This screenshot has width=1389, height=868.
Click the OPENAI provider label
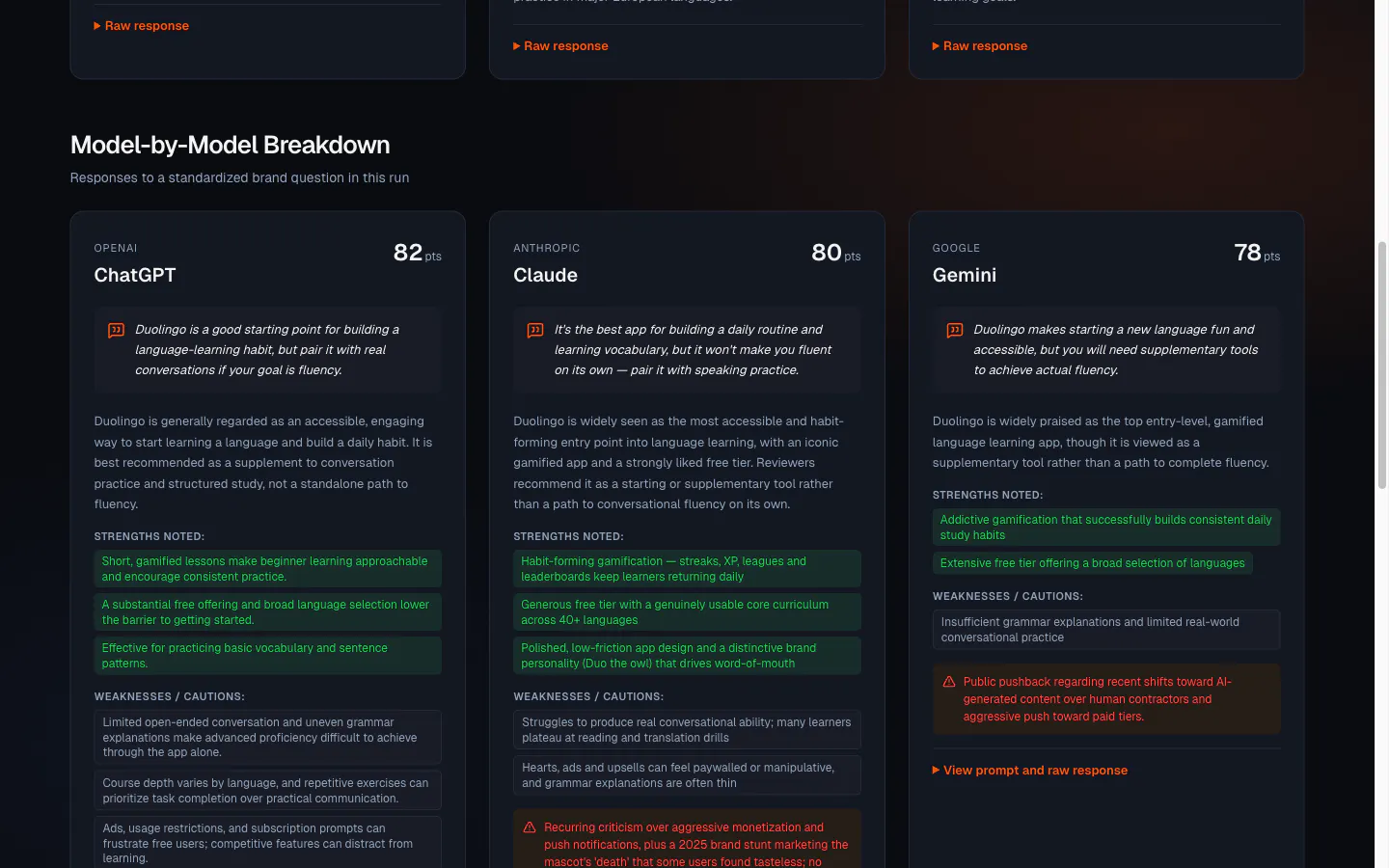116,248
